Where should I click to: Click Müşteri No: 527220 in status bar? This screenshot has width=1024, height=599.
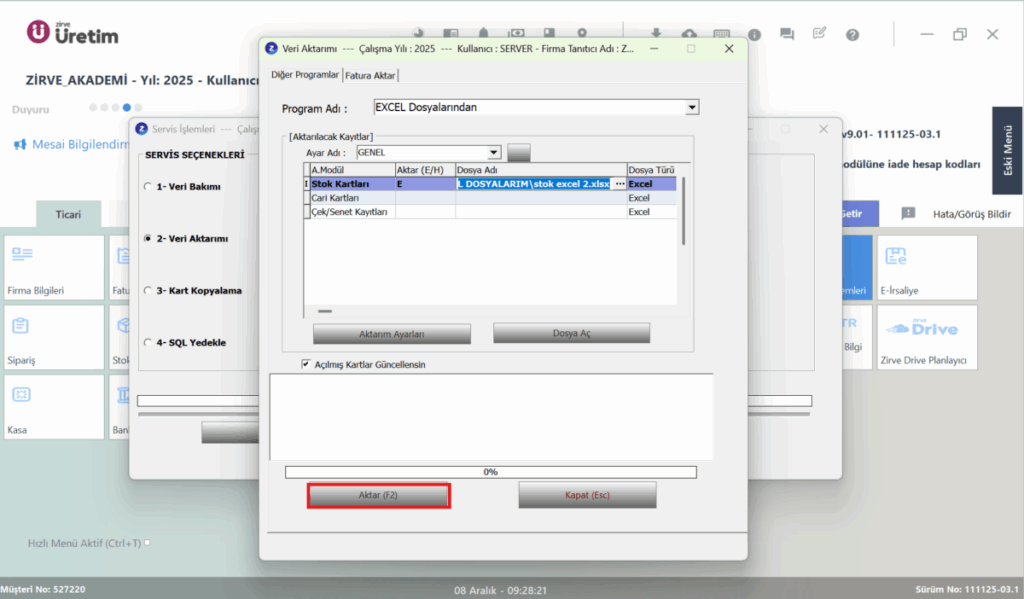pos(43,589)
